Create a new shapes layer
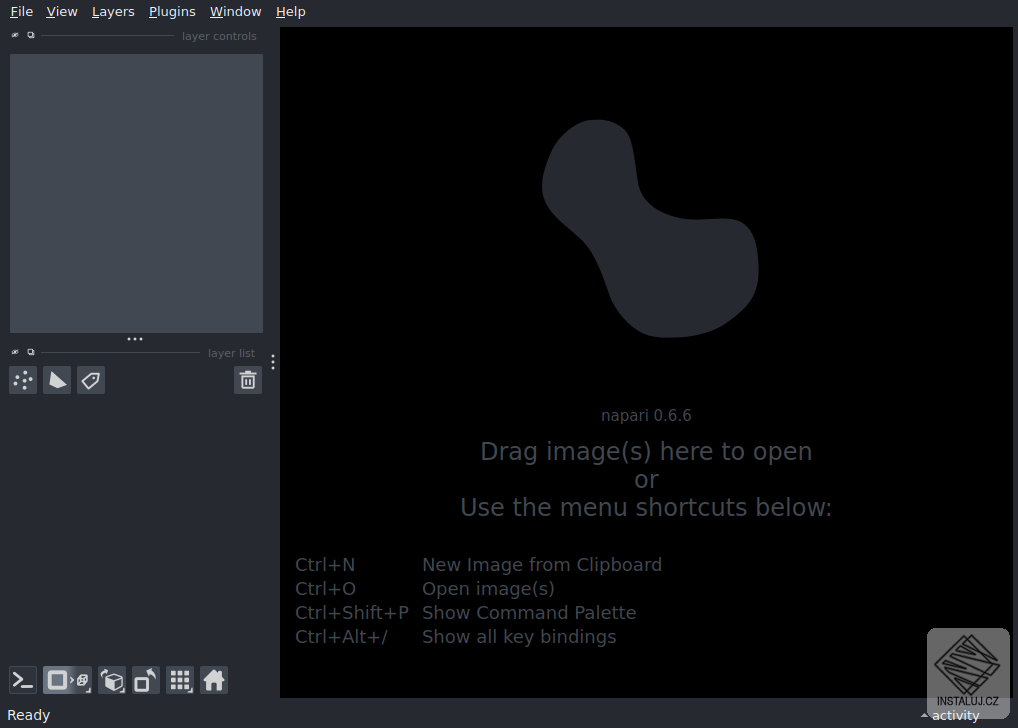 (x=57, y=380)
